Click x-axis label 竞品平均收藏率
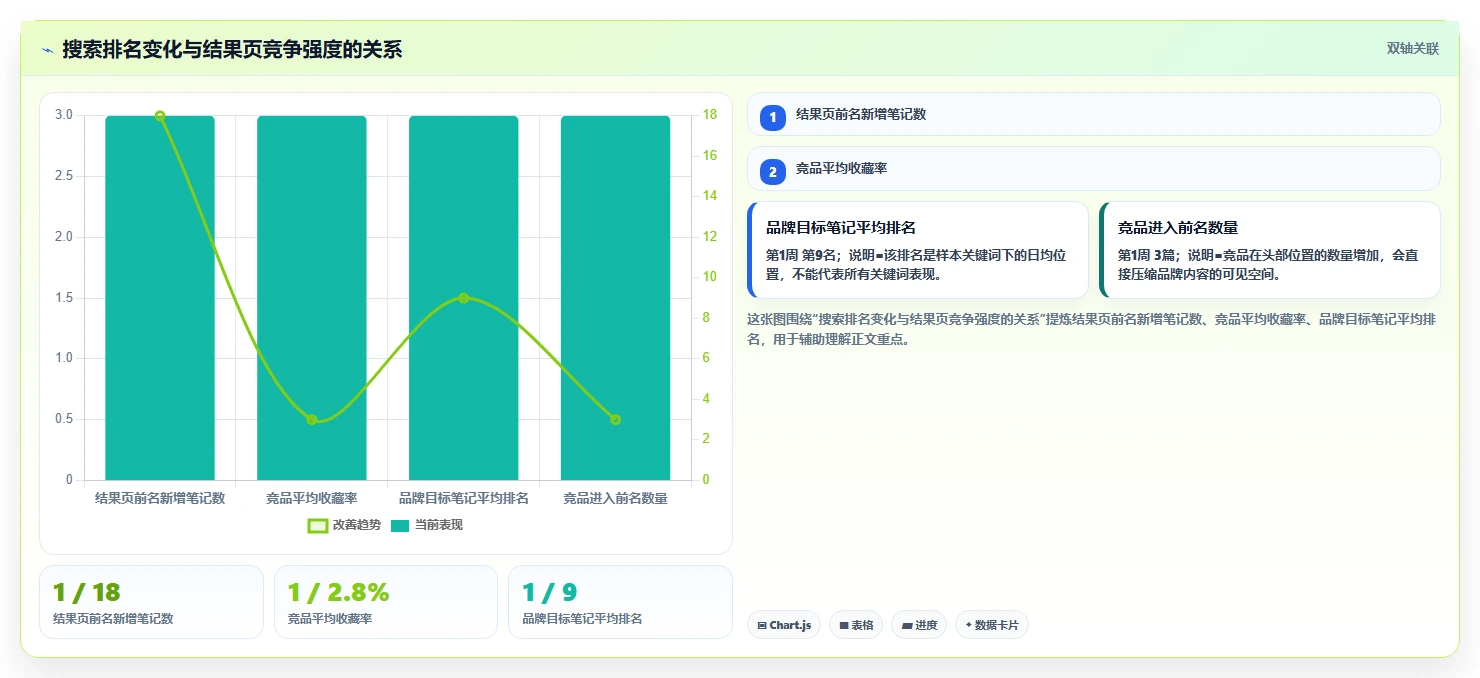The height and width of the screenshot is (678, 1480). (312, 498)
